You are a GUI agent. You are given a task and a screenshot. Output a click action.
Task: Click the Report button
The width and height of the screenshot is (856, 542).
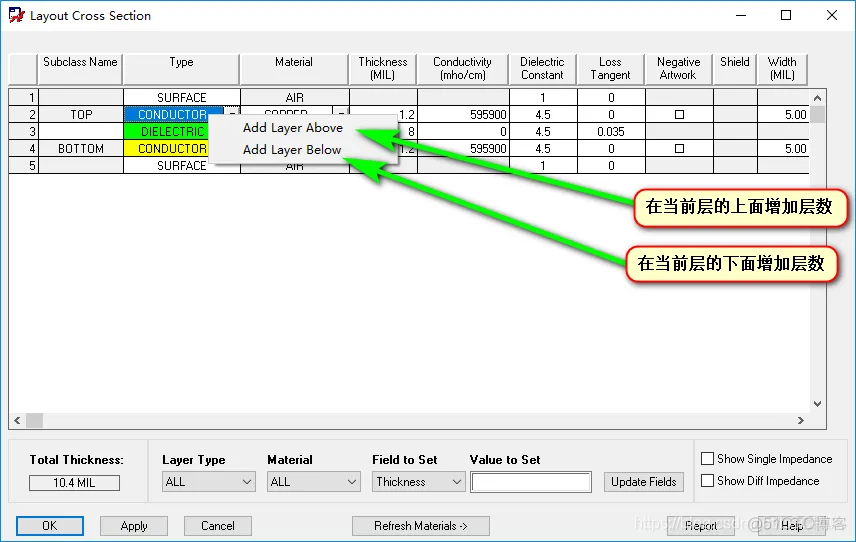701,526
